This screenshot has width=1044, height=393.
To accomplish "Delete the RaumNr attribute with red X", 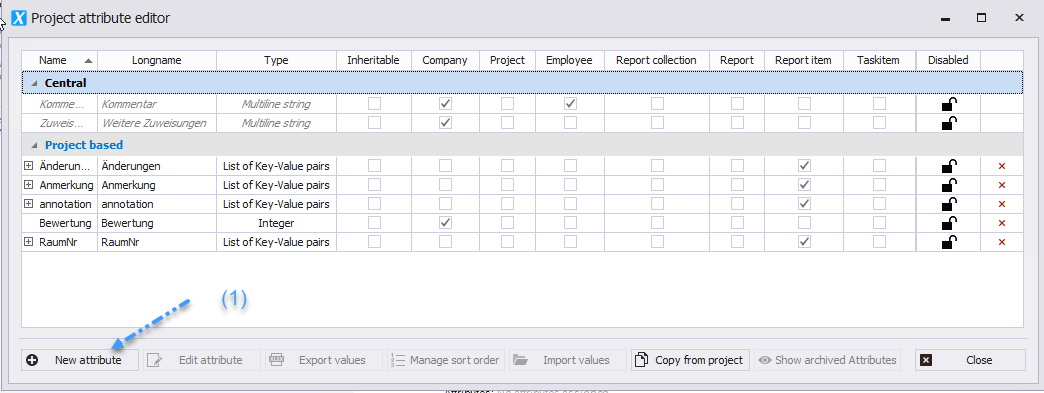I will pos(1001,242).
